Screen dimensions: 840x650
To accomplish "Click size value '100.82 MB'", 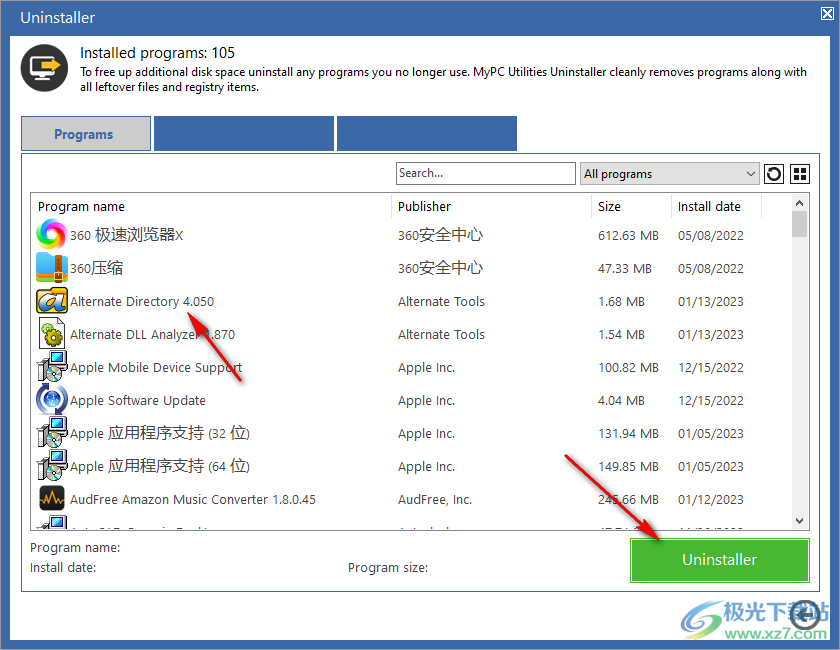I will click(628, 368).
